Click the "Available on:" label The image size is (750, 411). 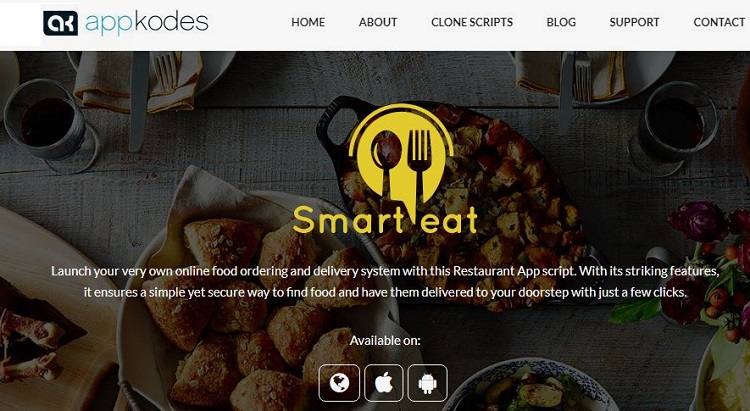coord(385,341)
